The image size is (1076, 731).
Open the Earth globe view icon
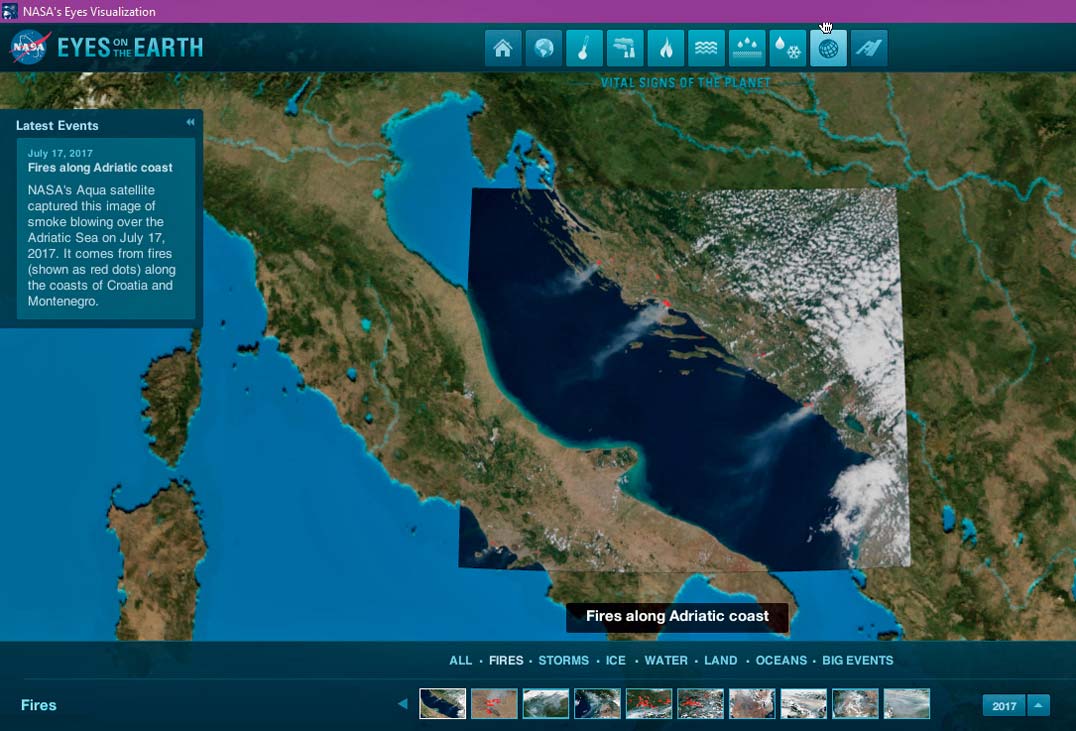543,48
